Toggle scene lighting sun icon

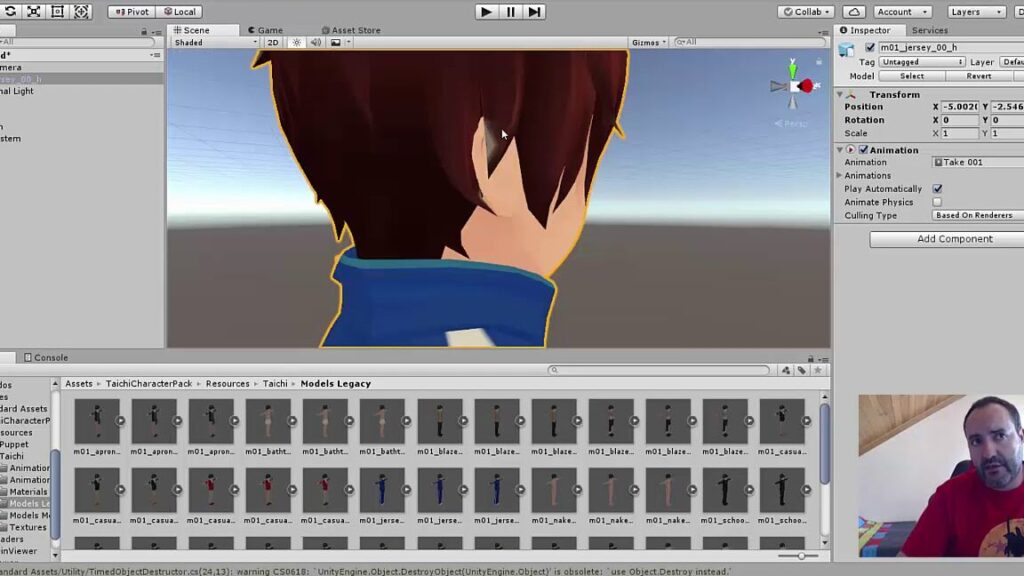tap(296, 42)
